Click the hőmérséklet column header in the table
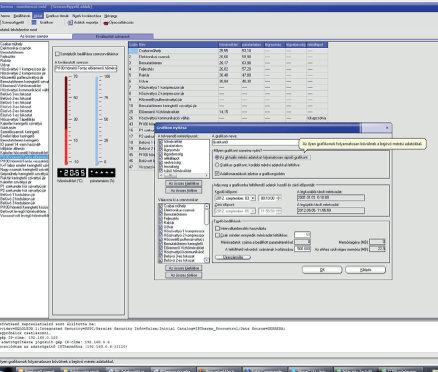This screenshot has width=438, height=372. coord(229,44)
